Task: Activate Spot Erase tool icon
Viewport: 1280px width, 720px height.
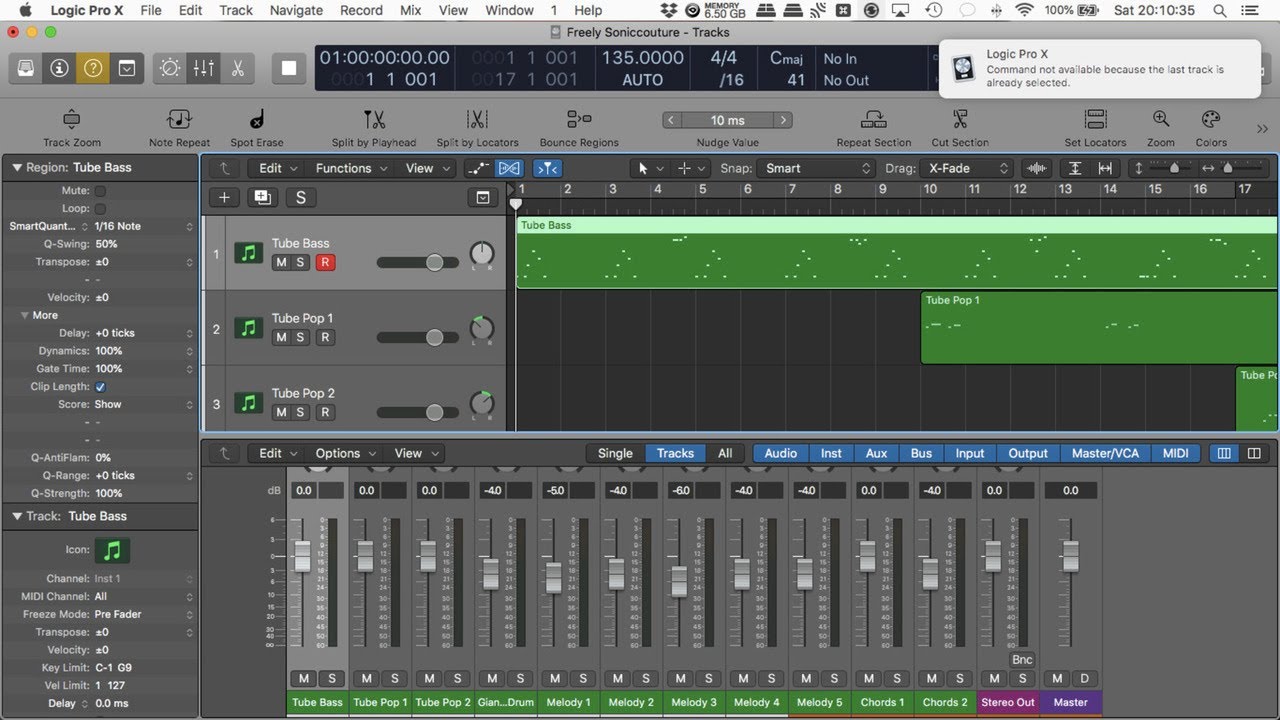Action: coord(257,120)
